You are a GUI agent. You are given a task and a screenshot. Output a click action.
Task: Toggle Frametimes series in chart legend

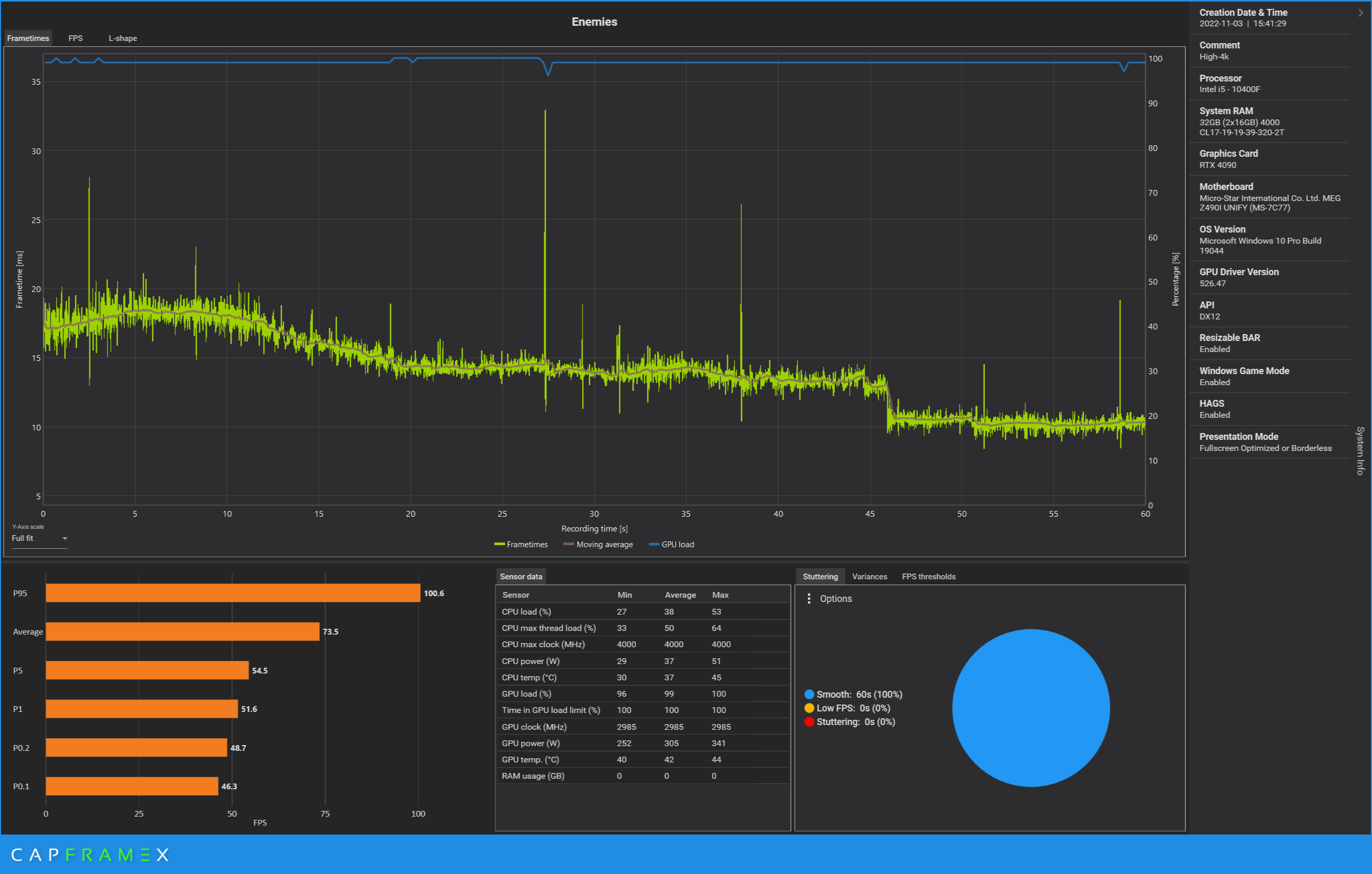(x=521, y=545)
